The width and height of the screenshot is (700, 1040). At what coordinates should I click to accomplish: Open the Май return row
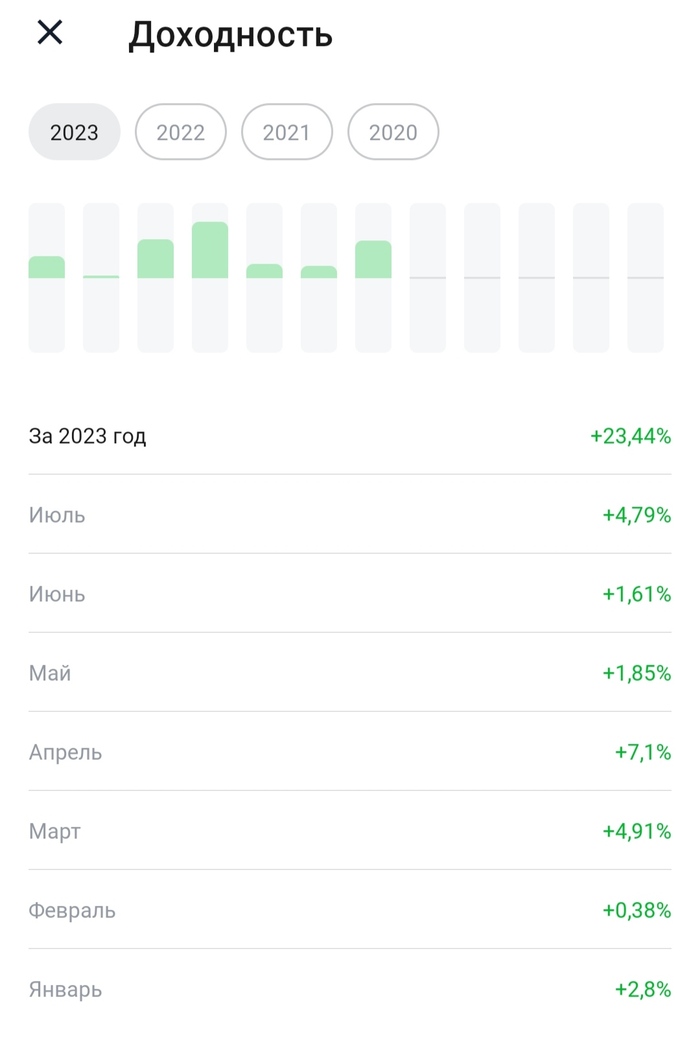350,673
